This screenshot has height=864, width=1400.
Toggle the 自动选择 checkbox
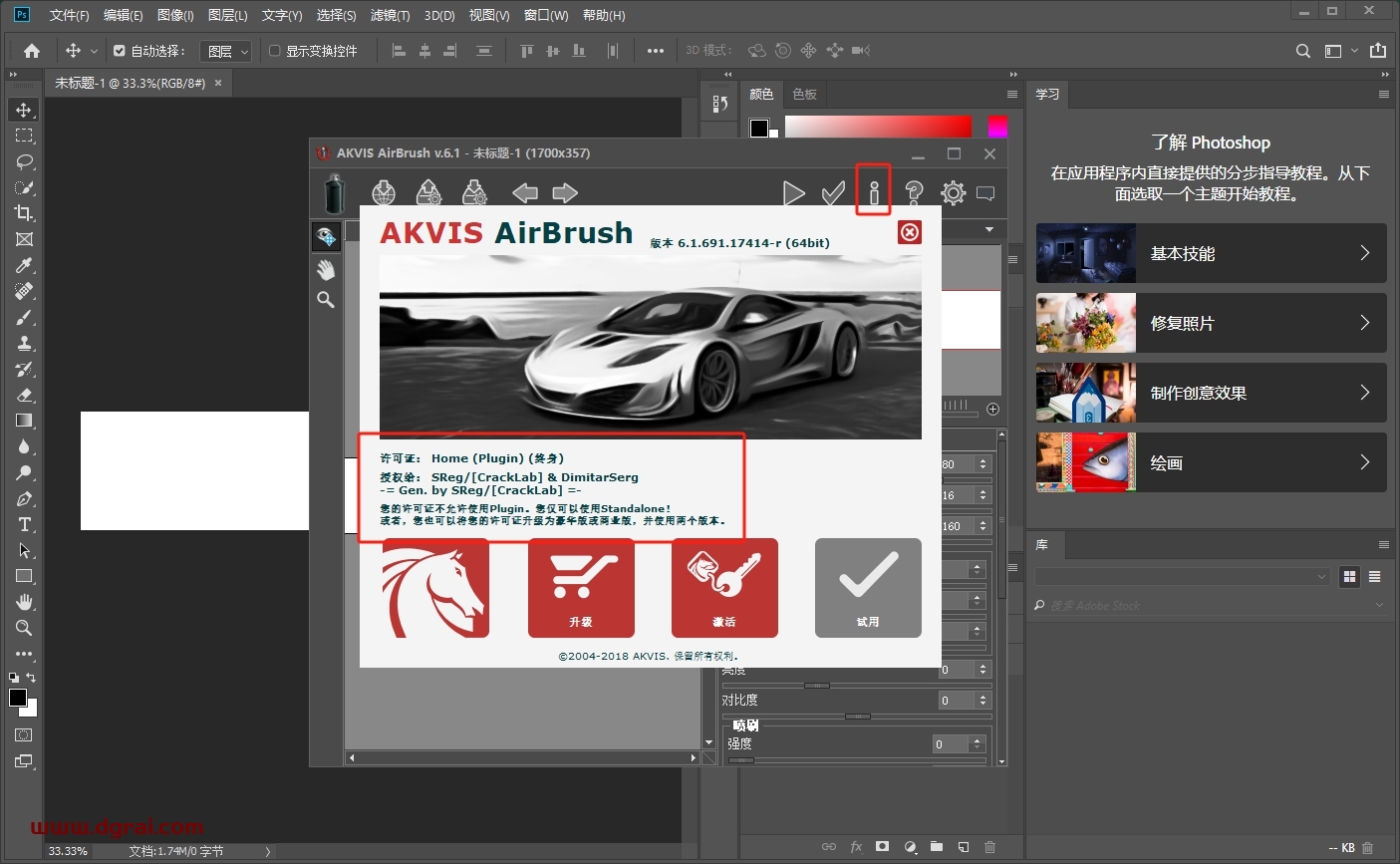pos(120,51)
